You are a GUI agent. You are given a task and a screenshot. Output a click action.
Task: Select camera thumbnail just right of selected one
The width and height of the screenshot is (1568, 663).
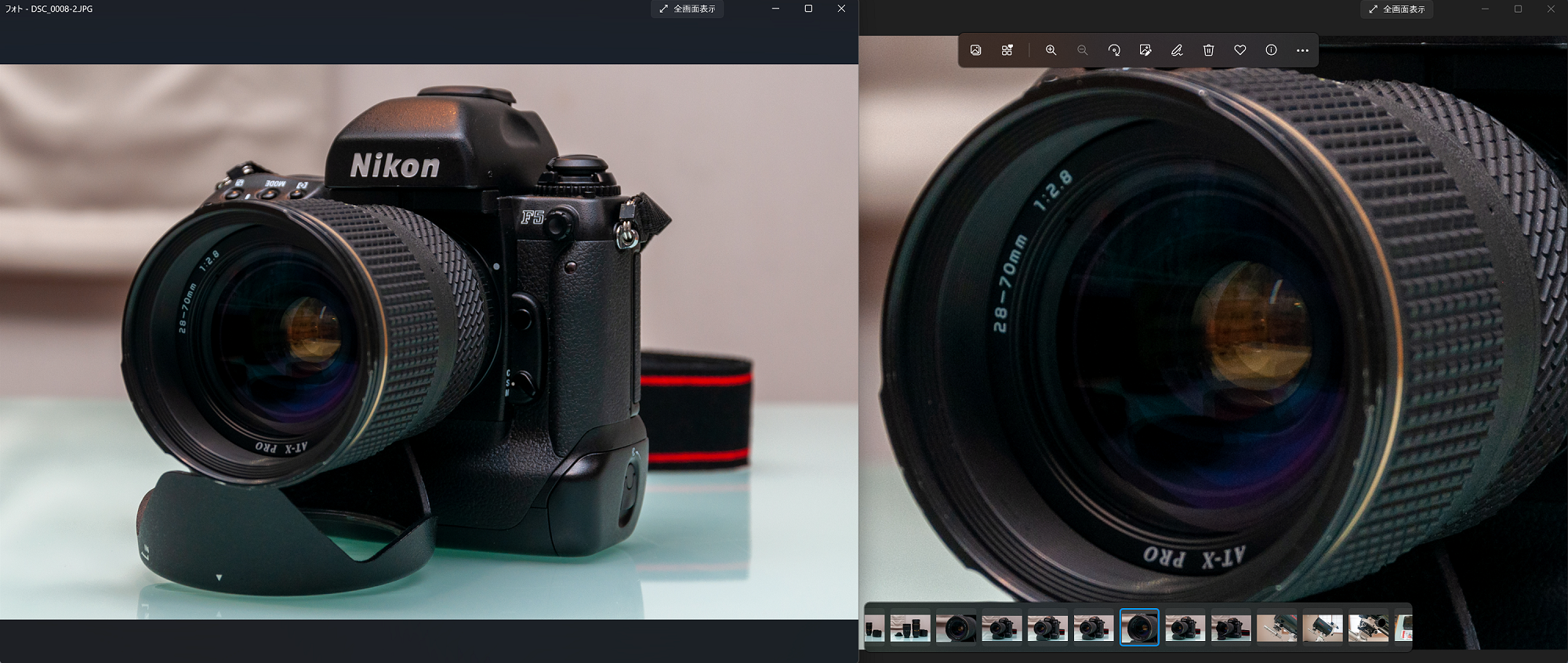click(x=1185, y=627)
